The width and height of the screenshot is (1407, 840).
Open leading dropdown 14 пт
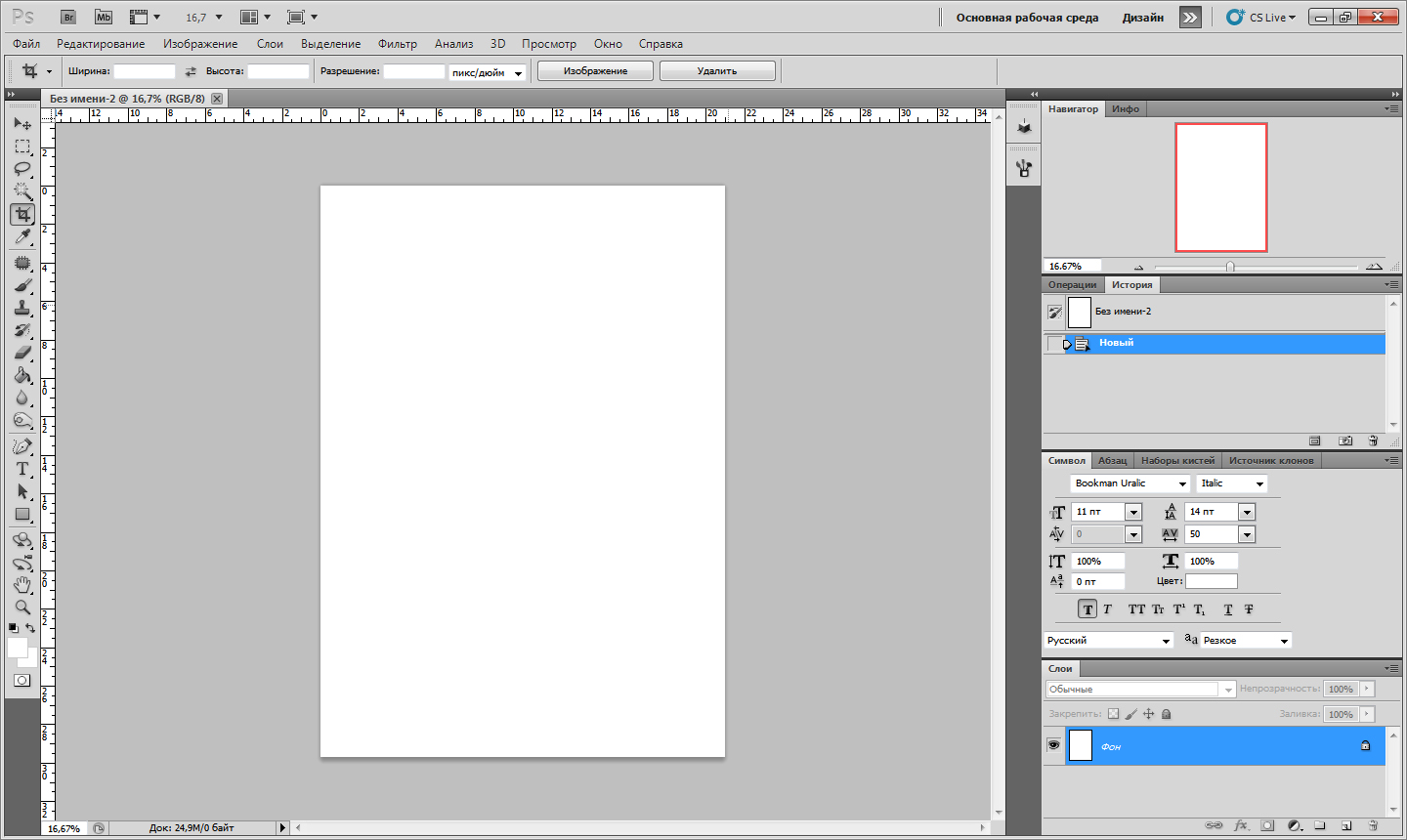(1247, 512)
